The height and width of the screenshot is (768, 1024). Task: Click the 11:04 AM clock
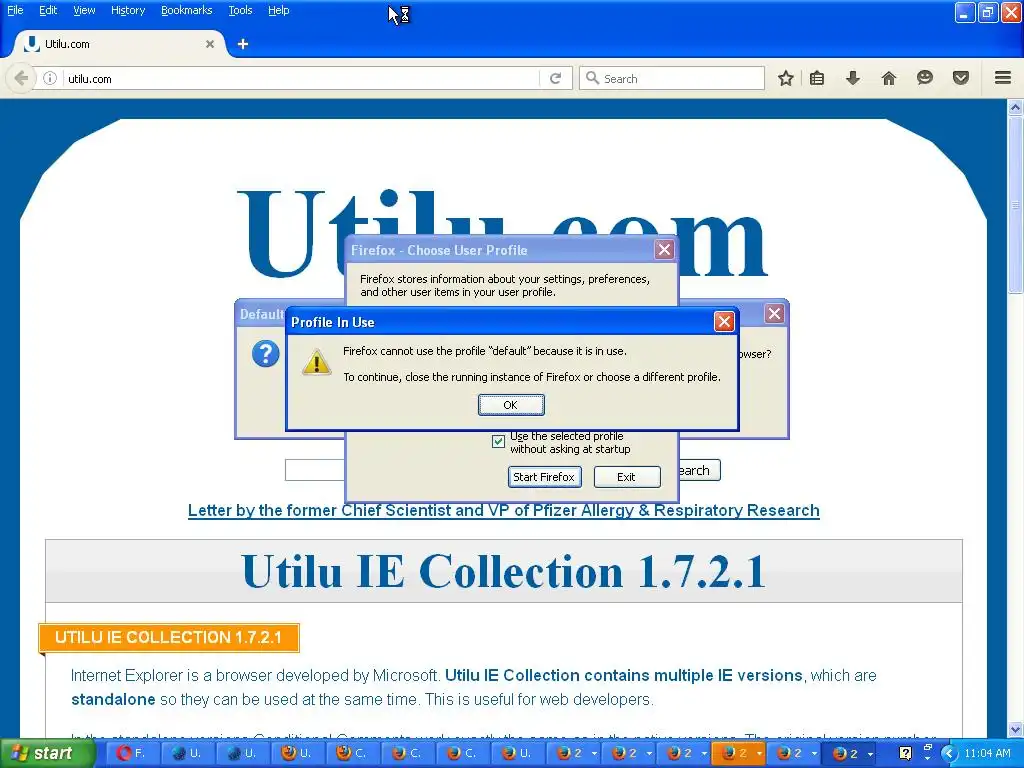987,754
